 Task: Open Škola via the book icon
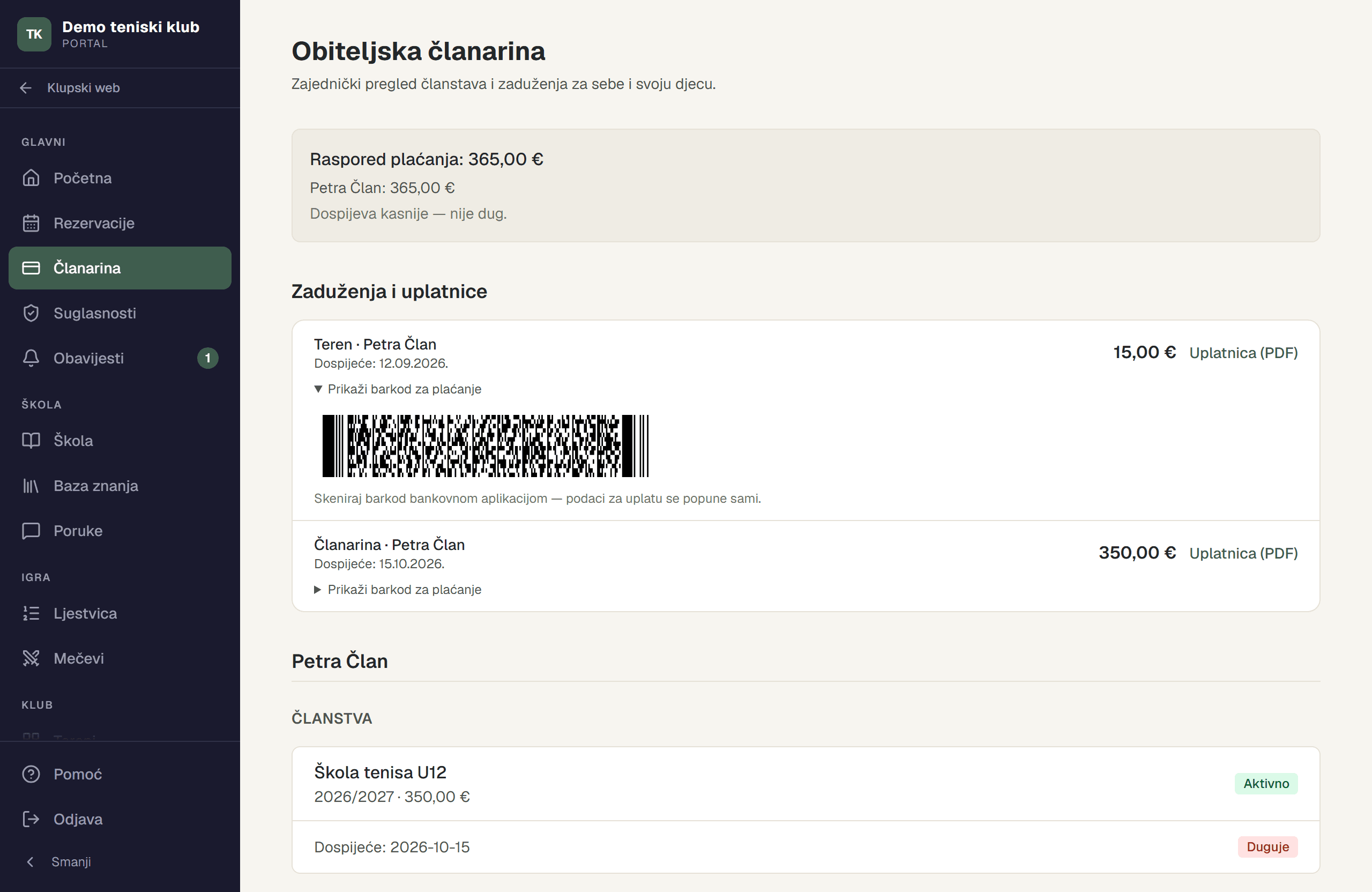coord(31,441)
